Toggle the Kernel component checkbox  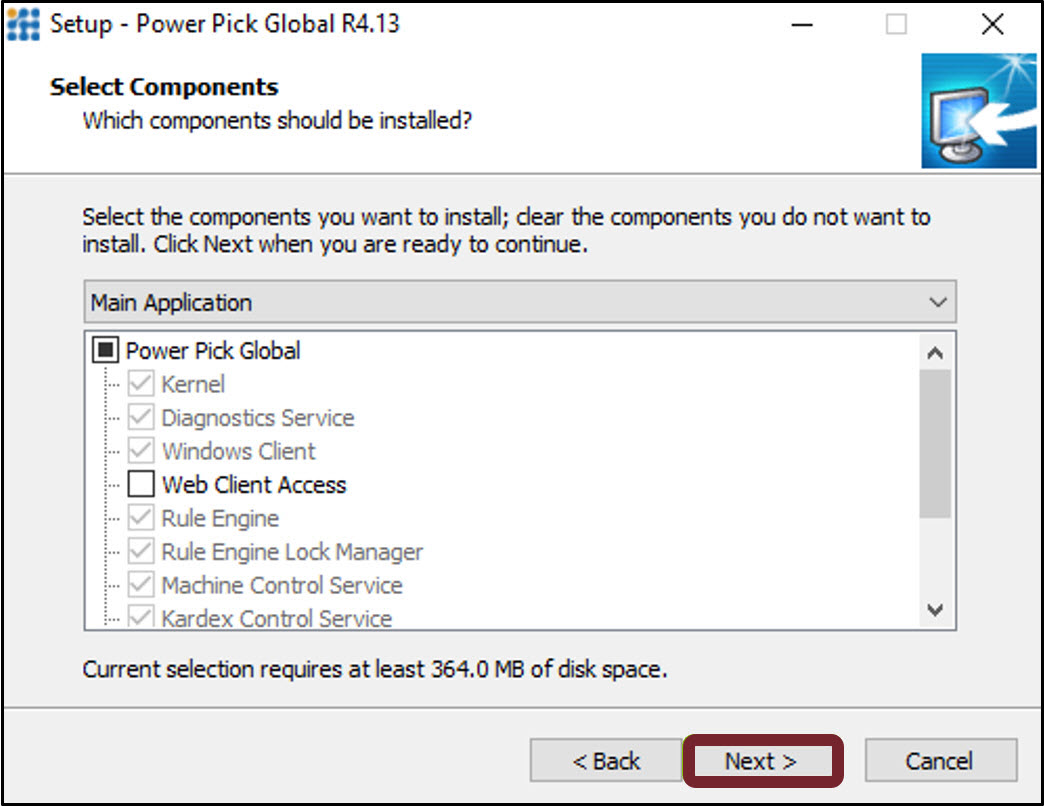point(140,384)
